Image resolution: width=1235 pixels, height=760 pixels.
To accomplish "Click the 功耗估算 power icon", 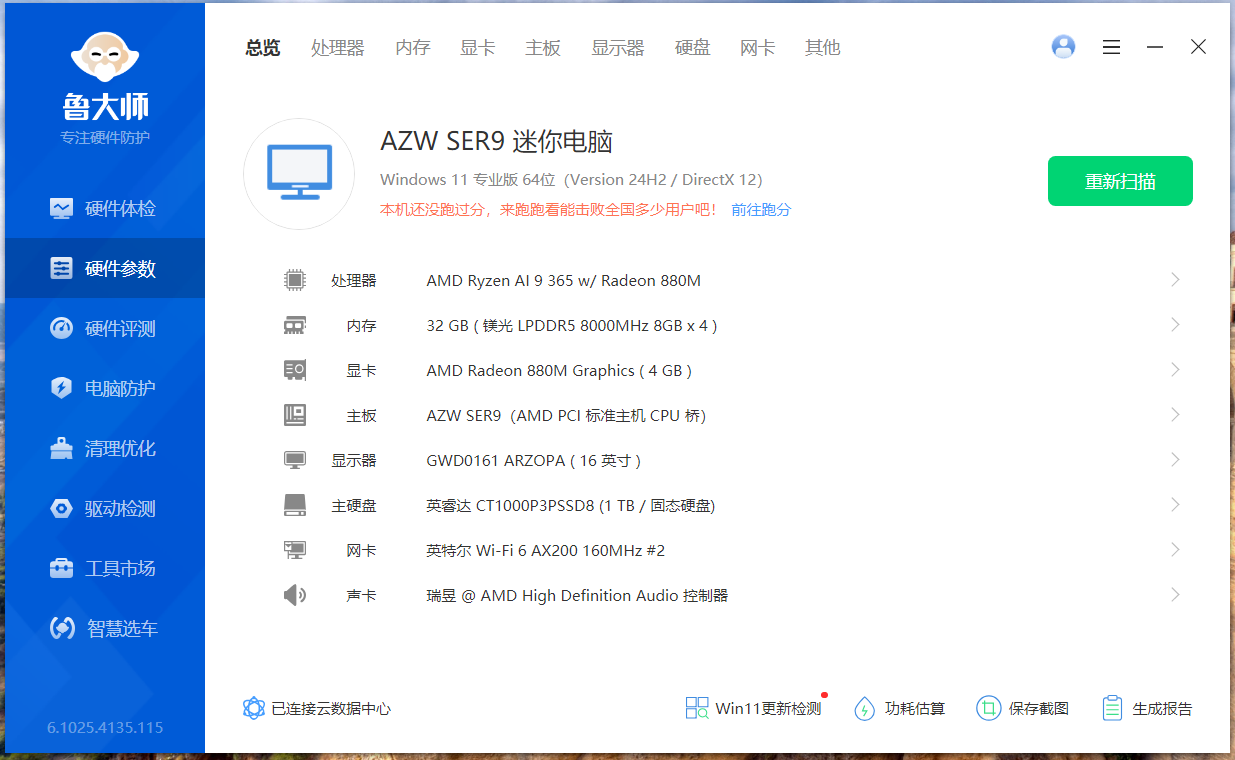I will (x=864, y=708).
